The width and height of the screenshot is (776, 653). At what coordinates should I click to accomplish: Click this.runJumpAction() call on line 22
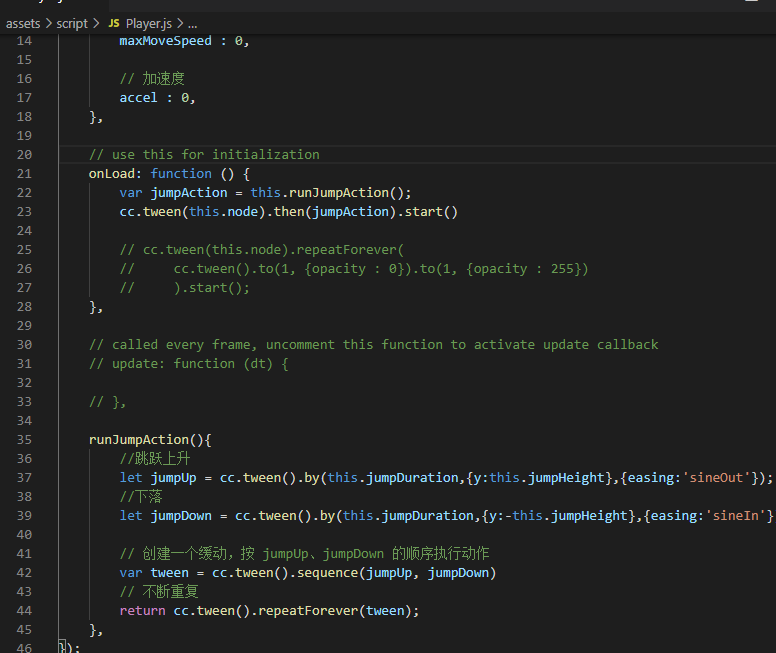coord(330,193)
